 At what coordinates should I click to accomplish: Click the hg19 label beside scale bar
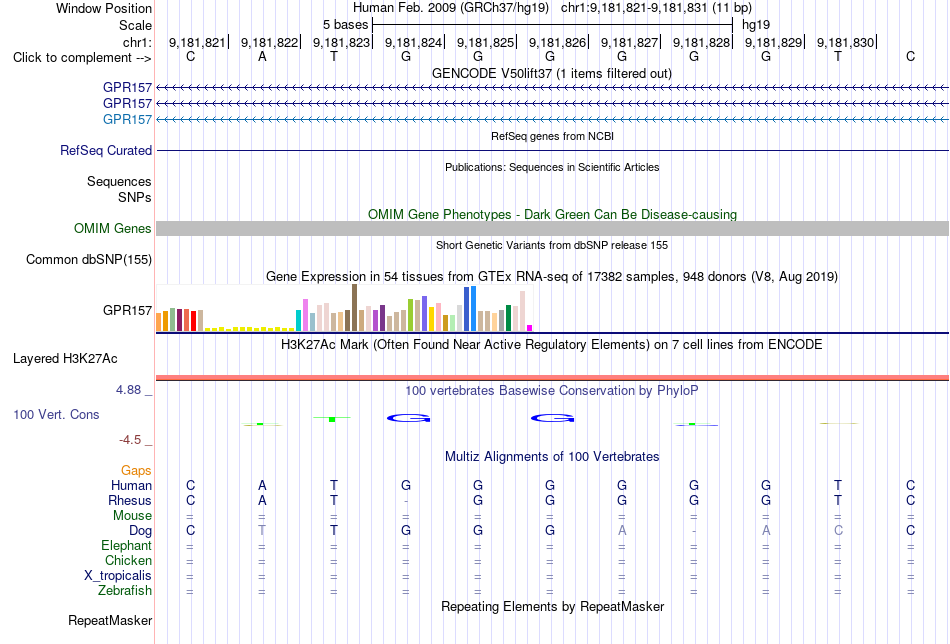click(x=756, y=25)
